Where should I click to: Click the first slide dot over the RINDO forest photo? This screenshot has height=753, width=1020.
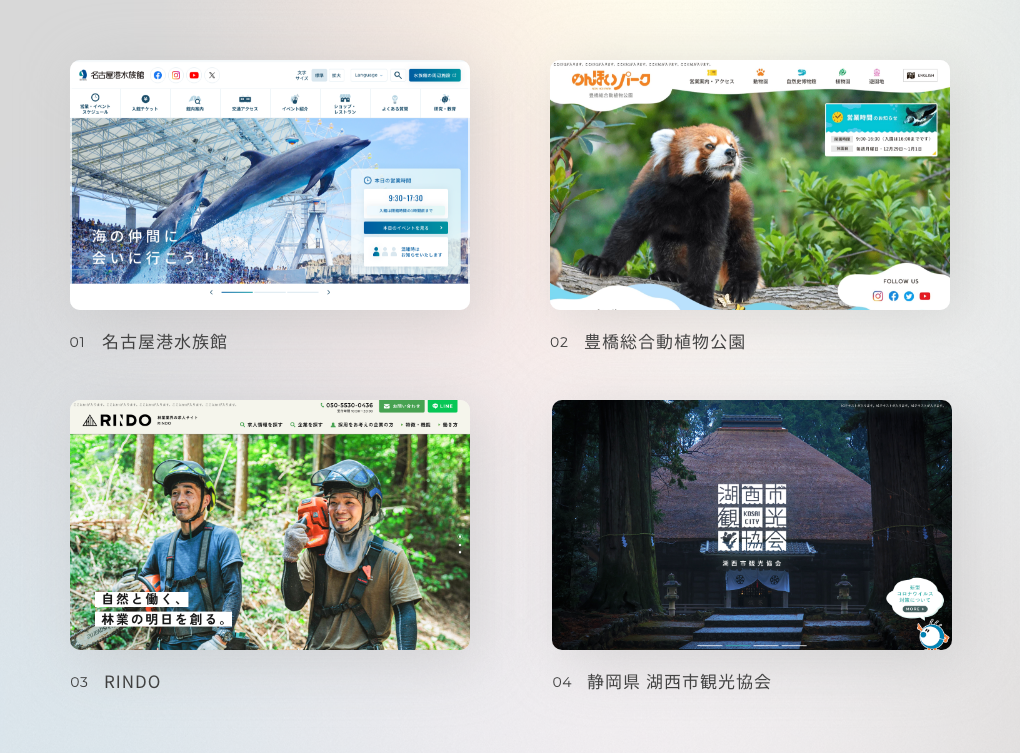click(x=460, y=537)
